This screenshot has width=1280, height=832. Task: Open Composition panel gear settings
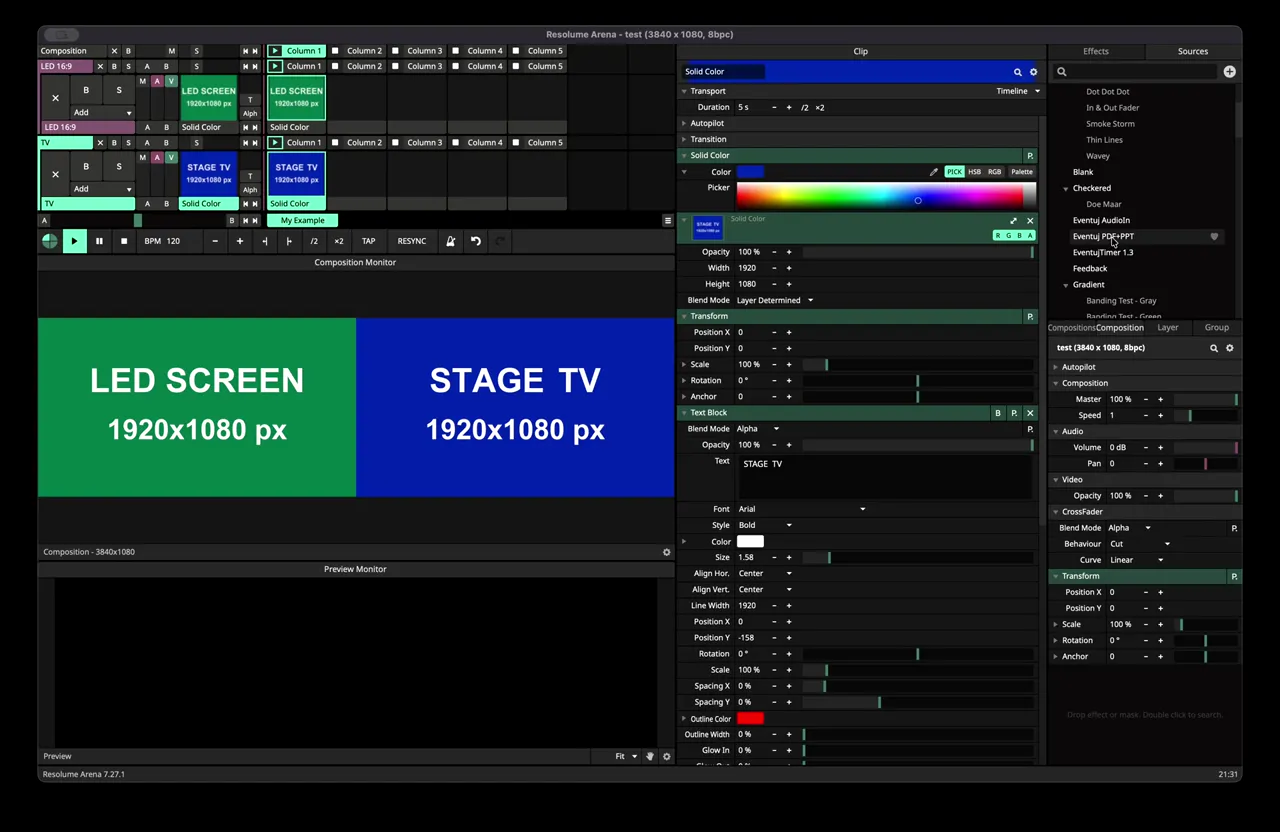(1230, 348)
